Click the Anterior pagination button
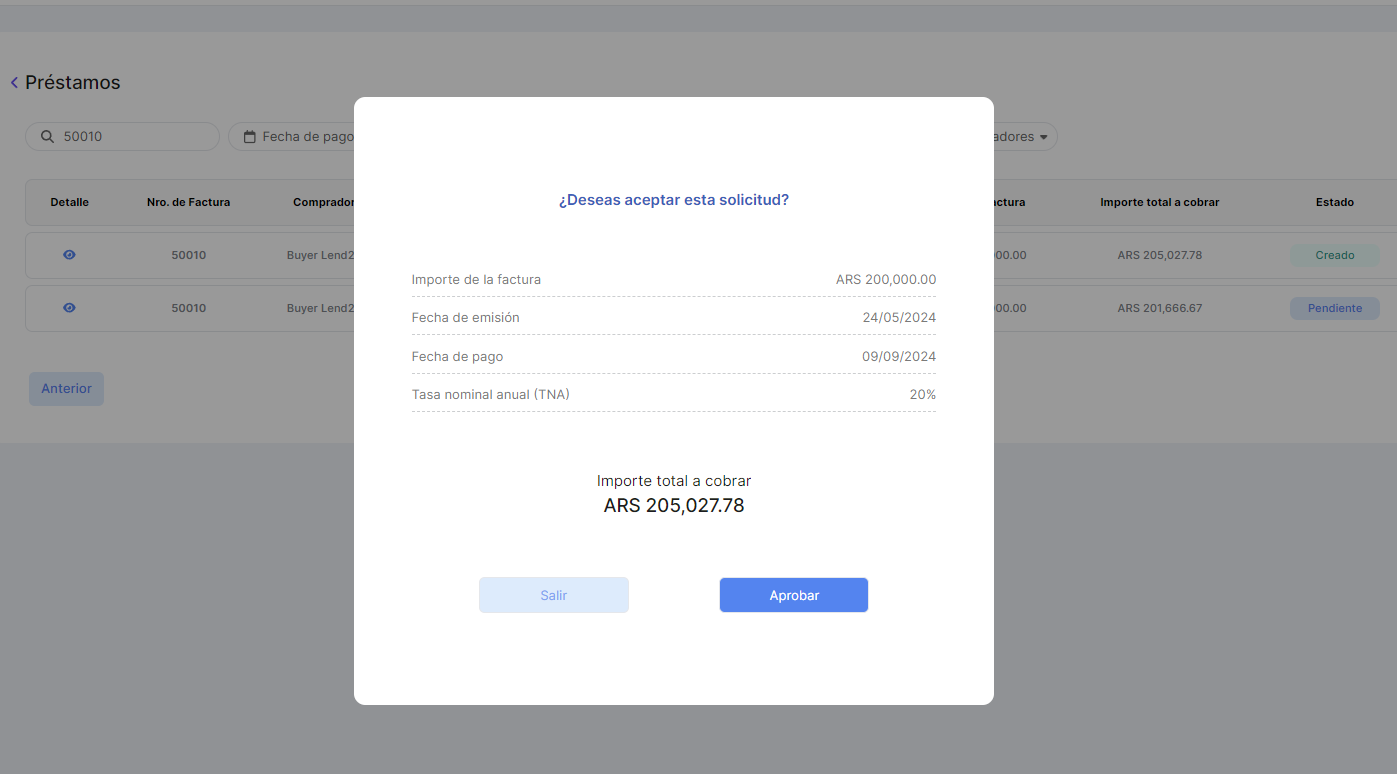 (x=66, y=389)
